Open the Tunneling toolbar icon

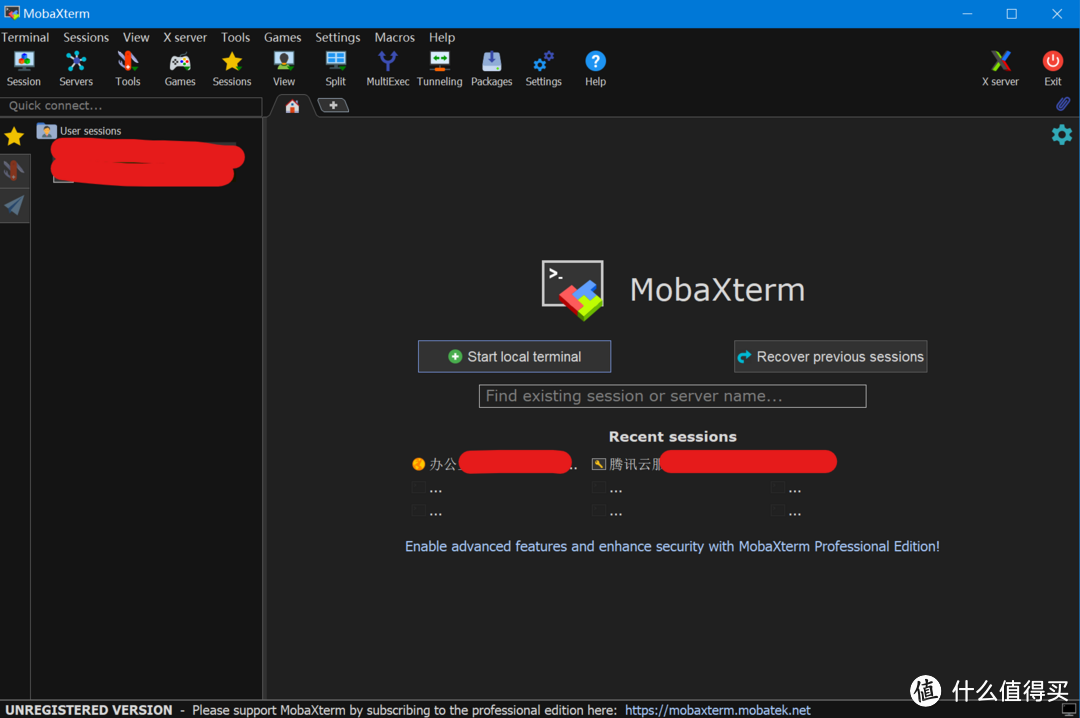[x=439, y=69]
